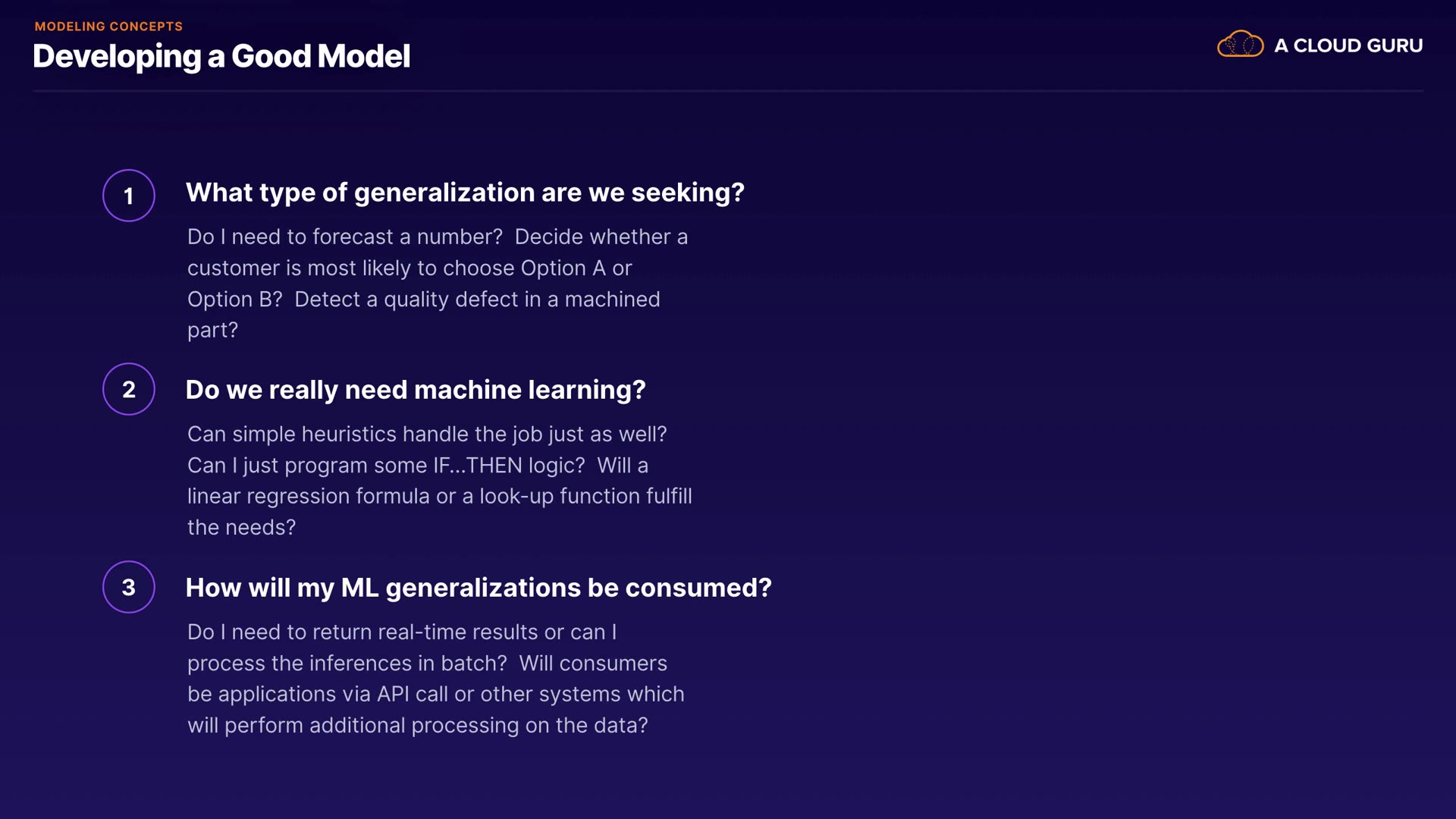Click the MODELING CONCEPTS section label
Screen dimensions: 1456x819
click(108, 27)
